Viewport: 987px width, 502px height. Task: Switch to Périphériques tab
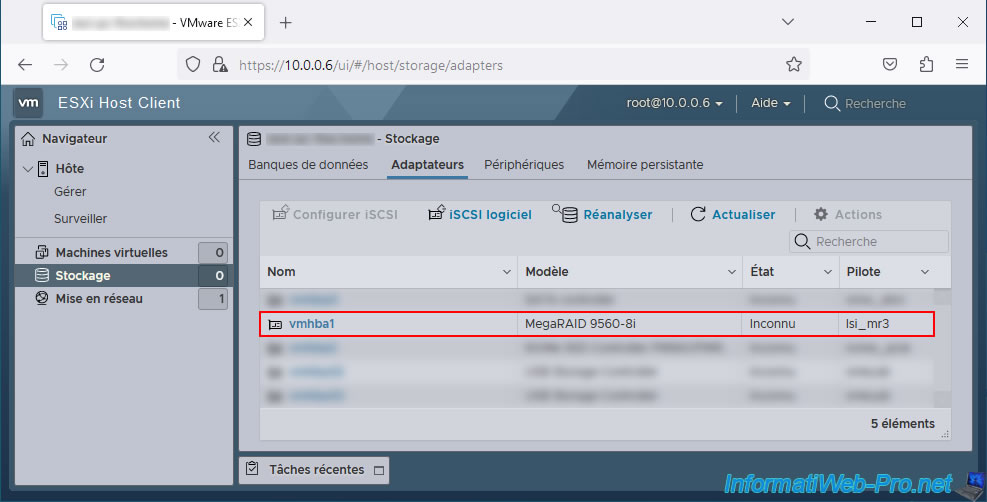click(x=524, y=165)
